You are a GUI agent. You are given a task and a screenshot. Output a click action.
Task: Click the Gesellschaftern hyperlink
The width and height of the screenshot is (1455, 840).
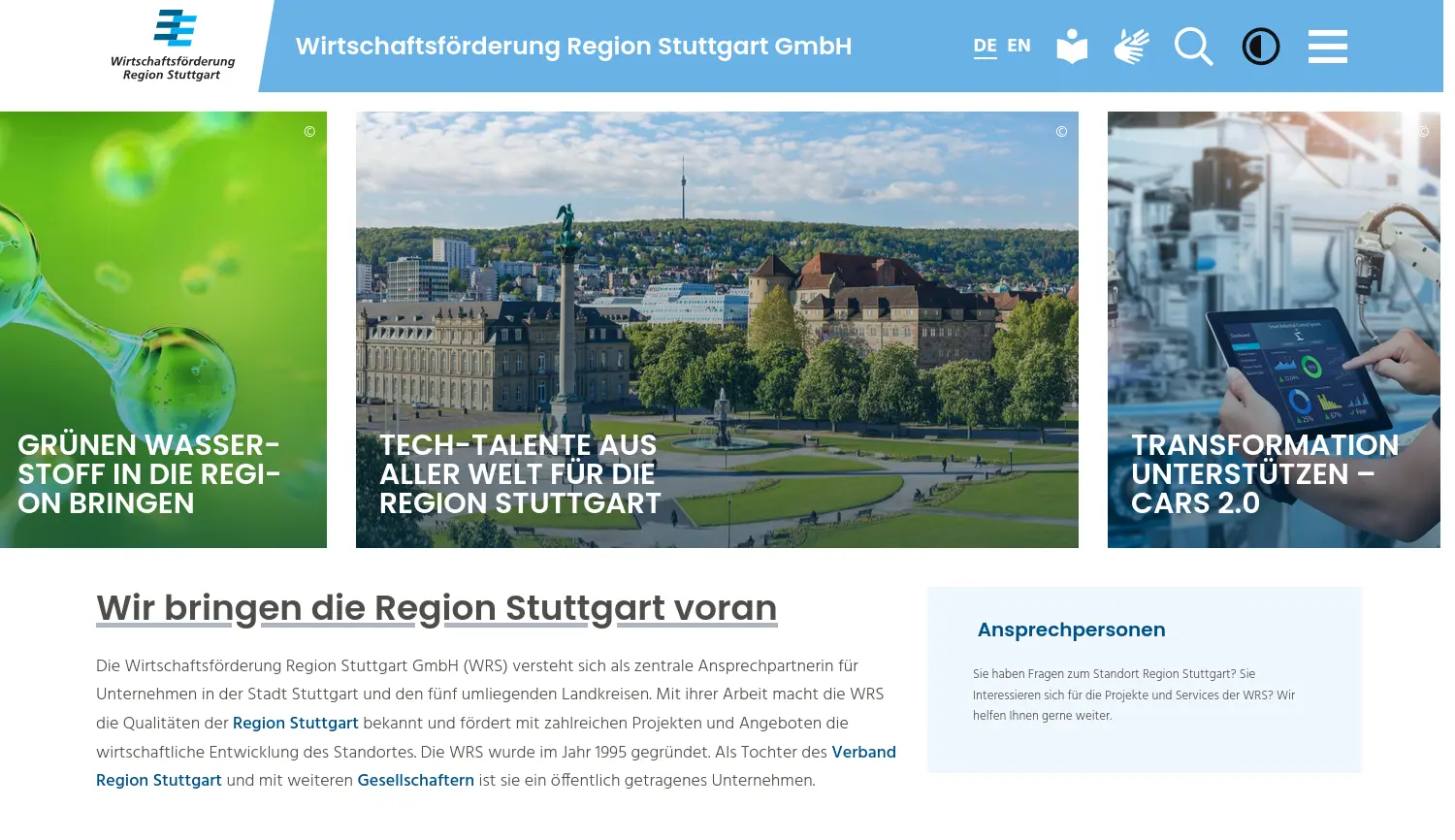tap(415, 781)
